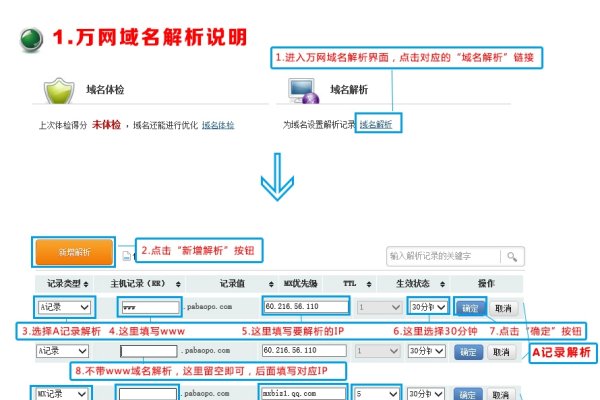Image resolution: width=600 pixels, height=400 pixels.
Task: Click host record field containing www
Action: (x=148, y=308)
